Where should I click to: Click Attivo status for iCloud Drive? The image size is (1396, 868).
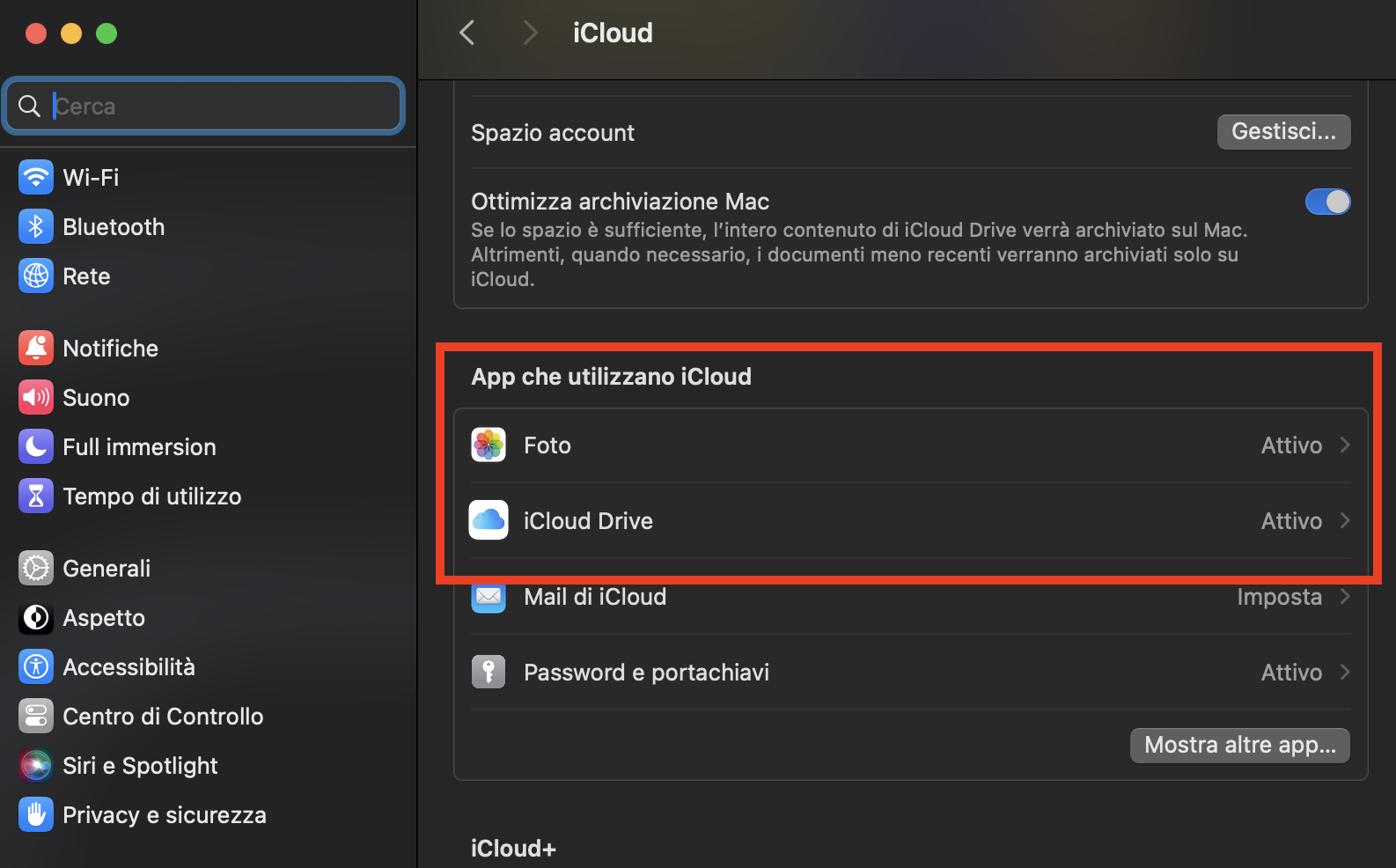point(1291,521)
